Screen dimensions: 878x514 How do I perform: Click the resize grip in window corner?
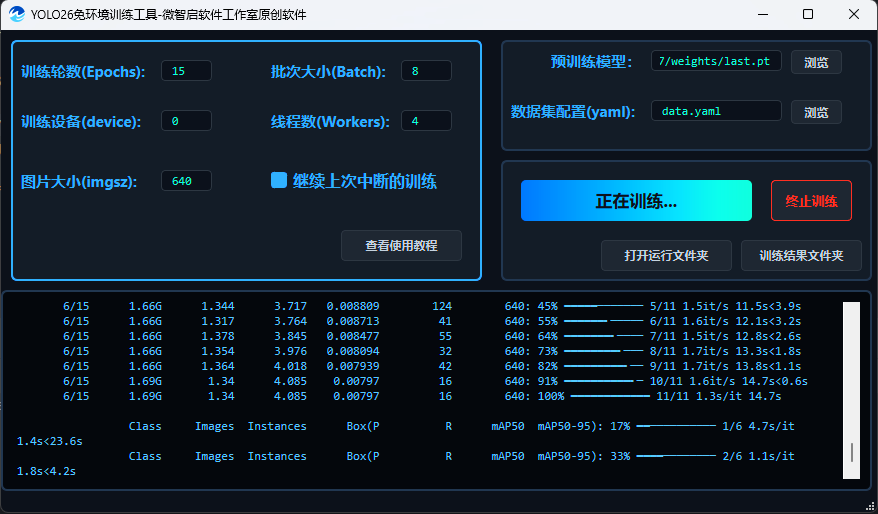(x=870, y=506)
